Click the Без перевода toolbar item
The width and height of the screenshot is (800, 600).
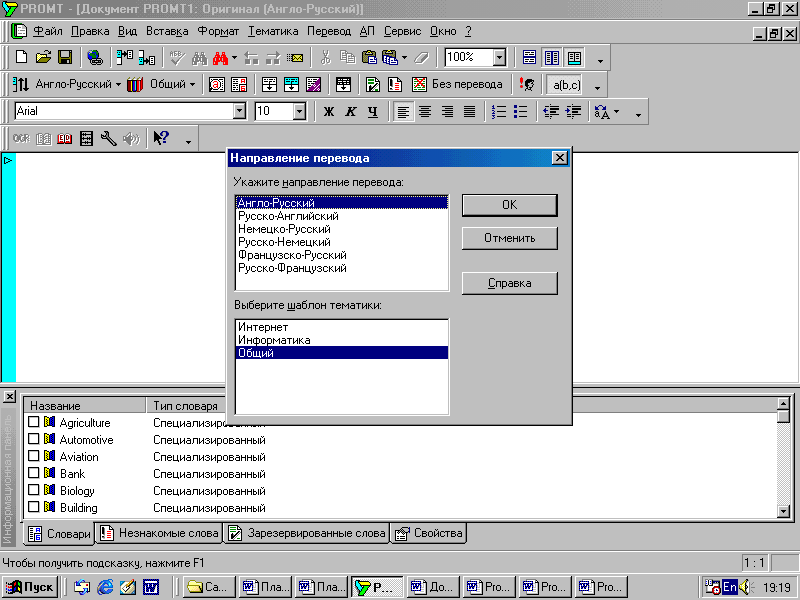click(458, 84)
